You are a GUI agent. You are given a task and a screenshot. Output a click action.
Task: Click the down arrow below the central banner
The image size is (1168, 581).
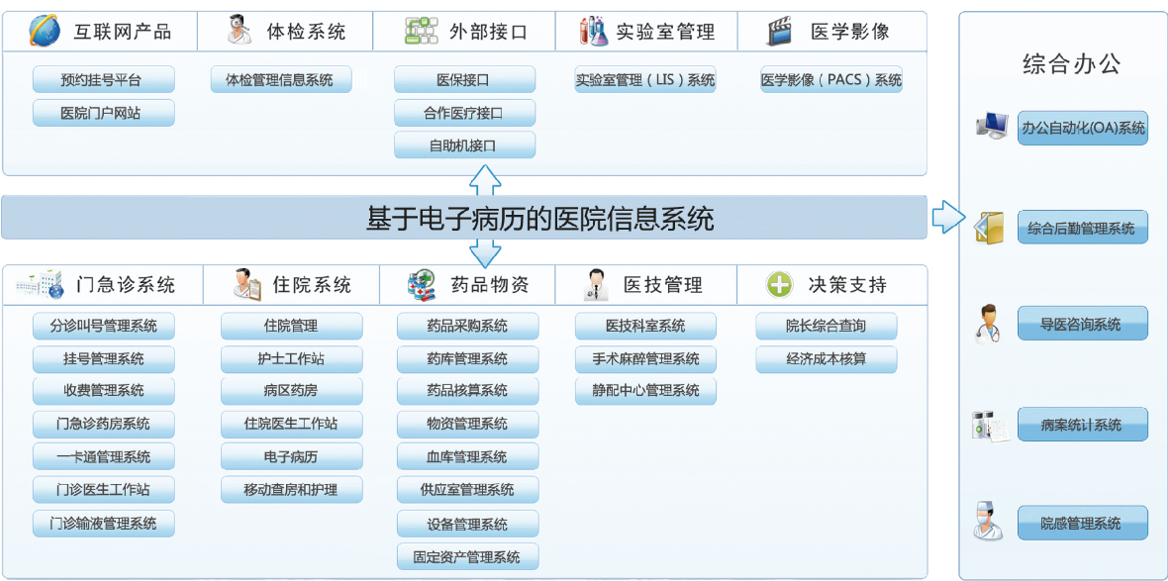tap(485, 252)
